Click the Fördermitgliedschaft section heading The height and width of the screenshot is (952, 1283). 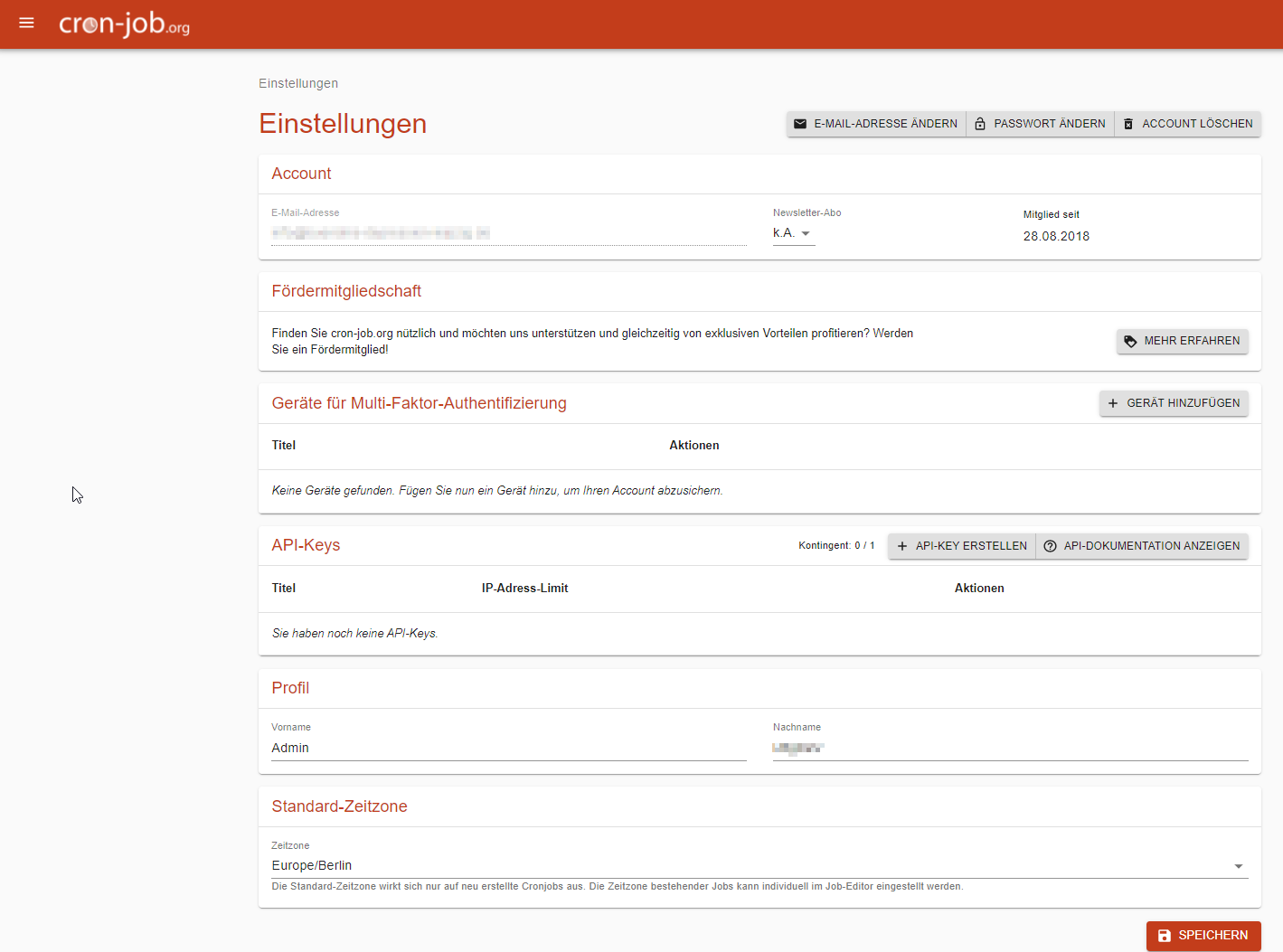point(346,291)
